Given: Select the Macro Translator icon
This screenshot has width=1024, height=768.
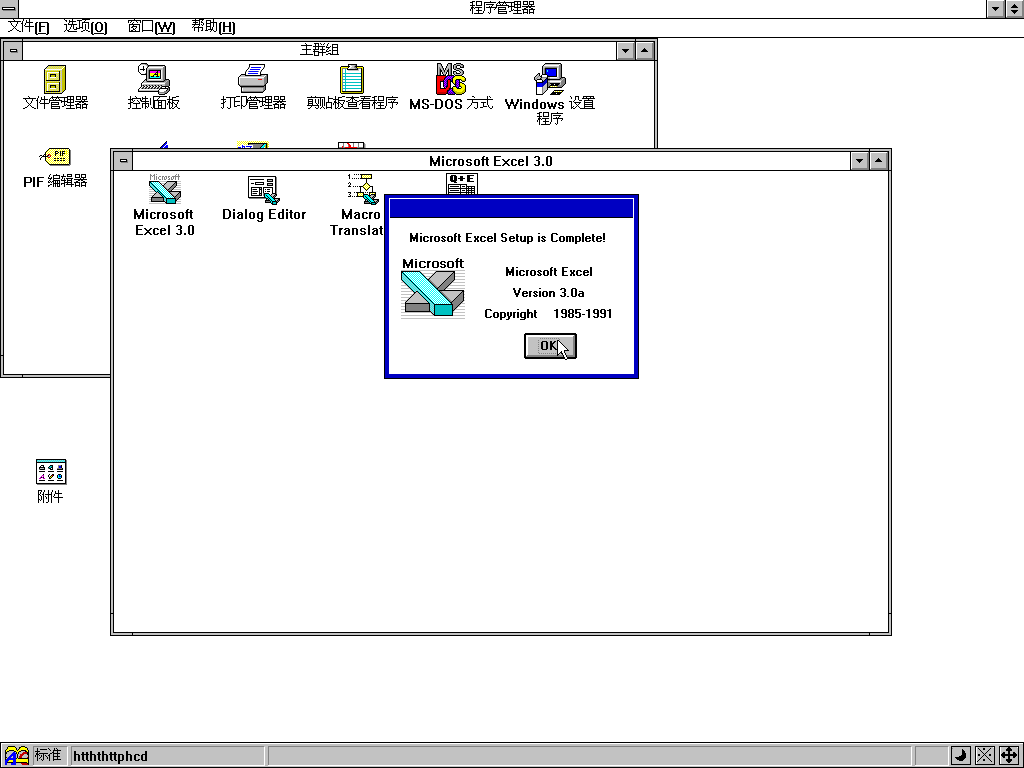Looking at the screenshot, I should tap(360, 189).
